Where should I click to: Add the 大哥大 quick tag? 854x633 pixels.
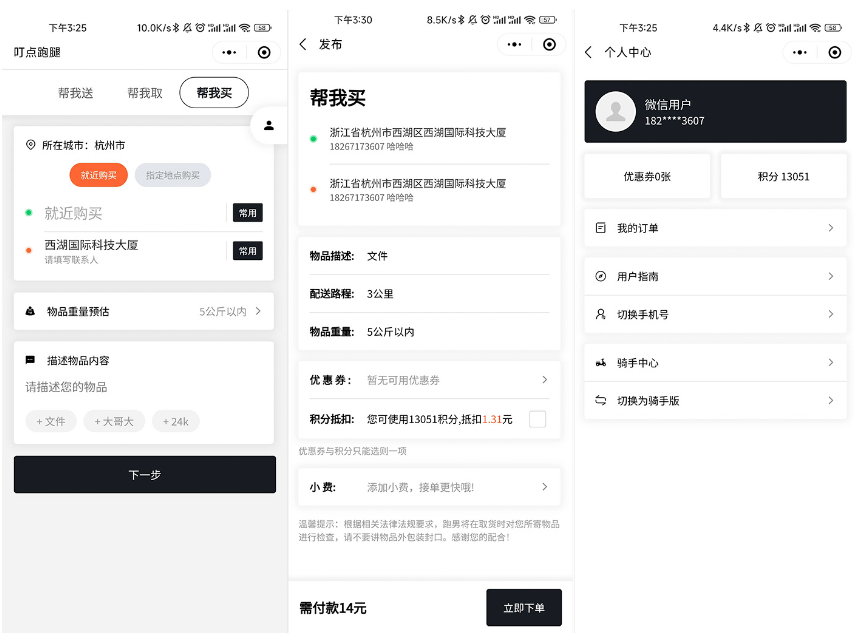coord(114,421)
